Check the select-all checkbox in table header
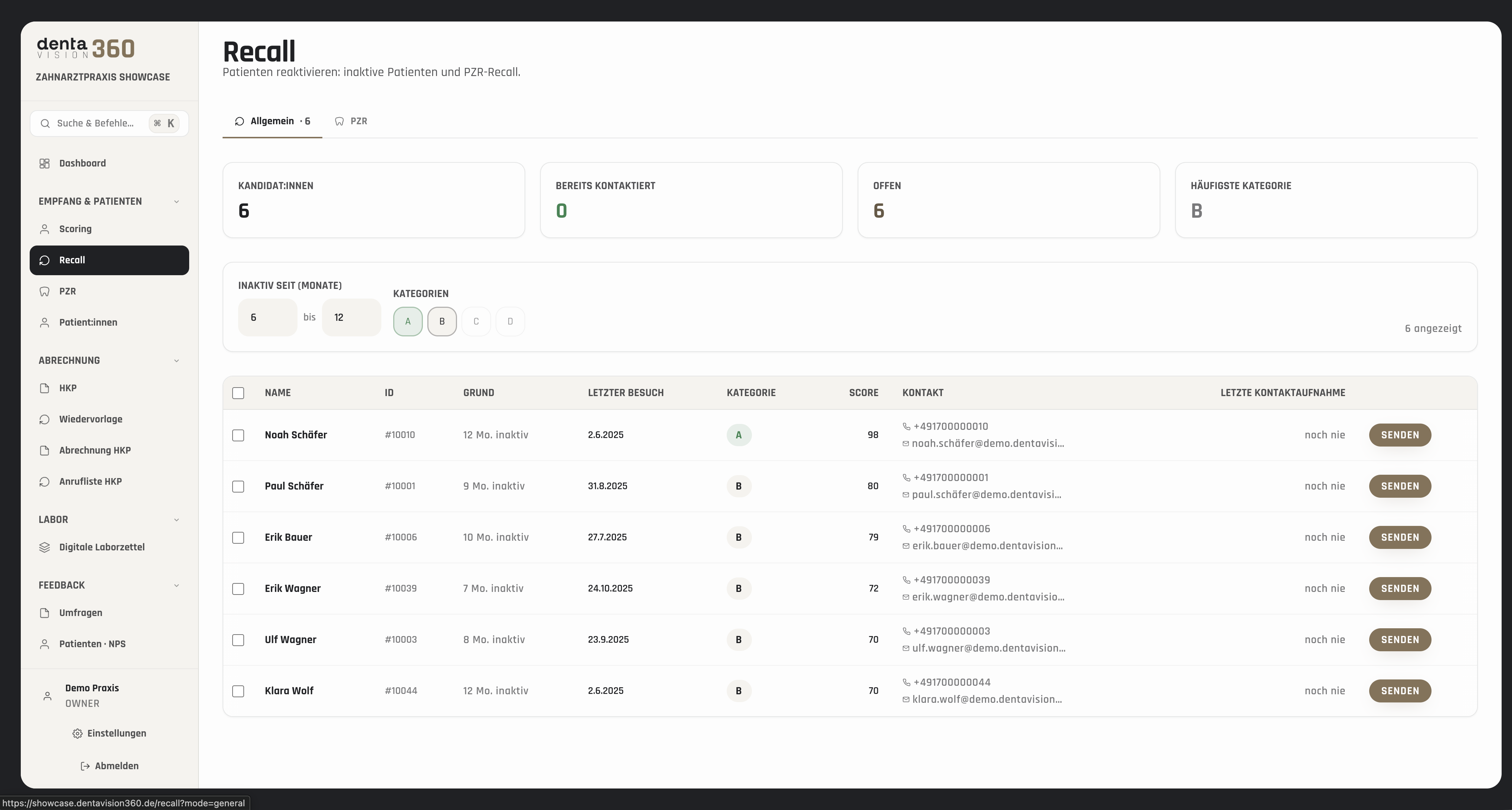This screenshot has width=1512, height=810. click(238, 393)
